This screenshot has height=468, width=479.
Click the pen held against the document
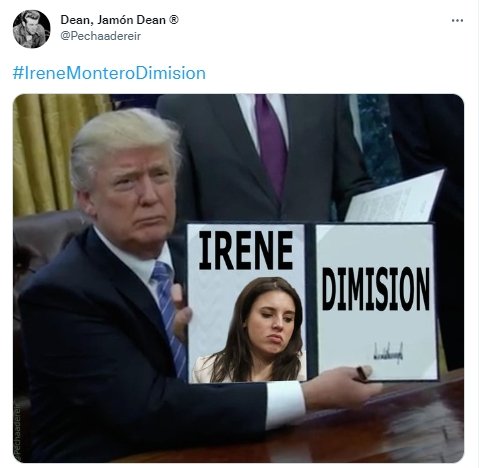coord(362,374)
